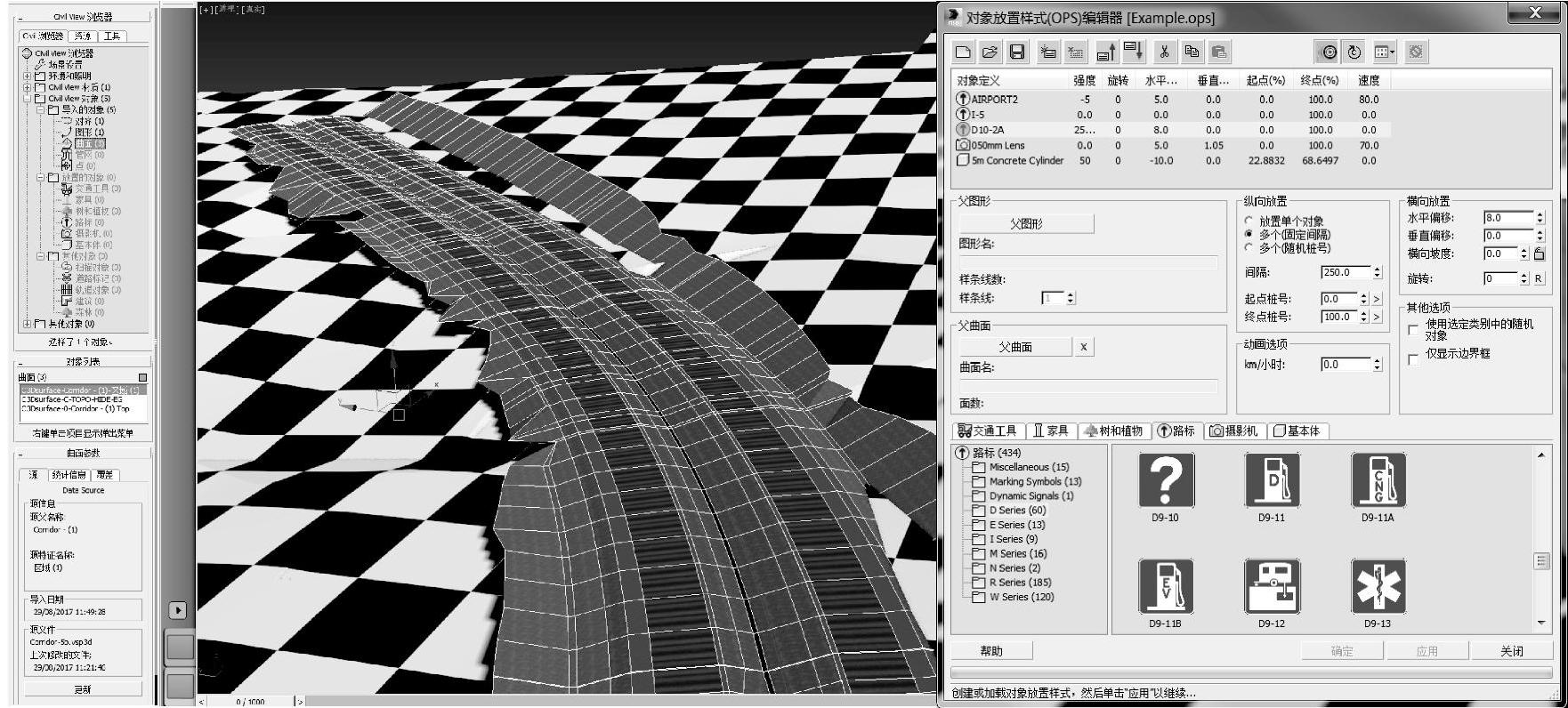Select the D9-12 trailer dump station sign
The height and width of the screenshot is (708, 1568).
tap(1272, 586)
